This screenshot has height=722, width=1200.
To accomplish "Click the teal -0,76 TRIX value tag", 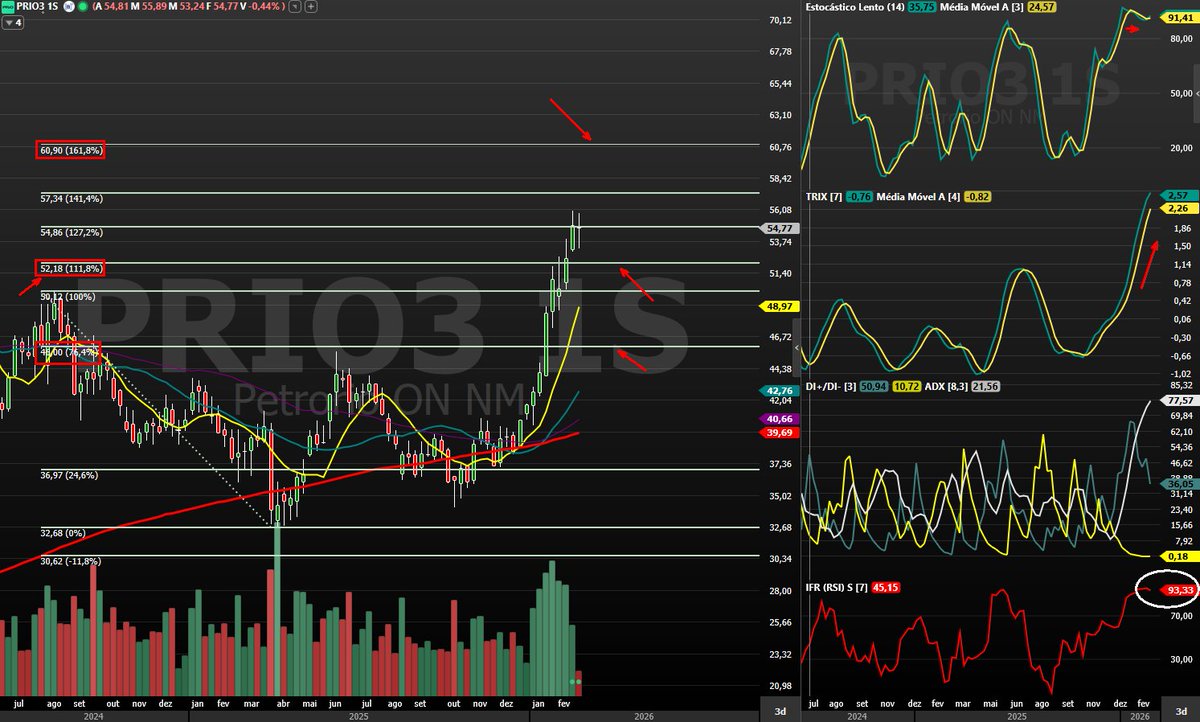I will coord(861,196).
